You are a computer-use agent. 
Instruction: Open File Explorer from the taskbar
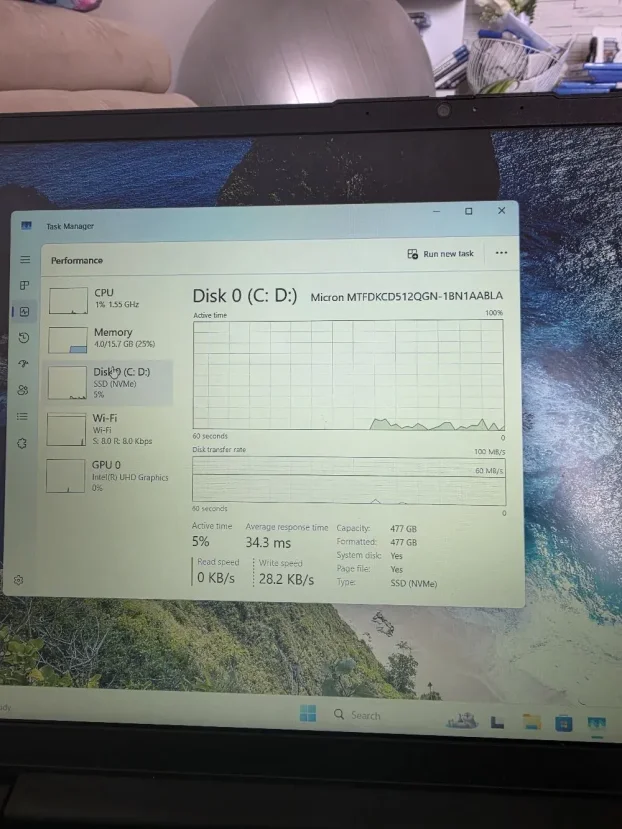coord(531,722)
